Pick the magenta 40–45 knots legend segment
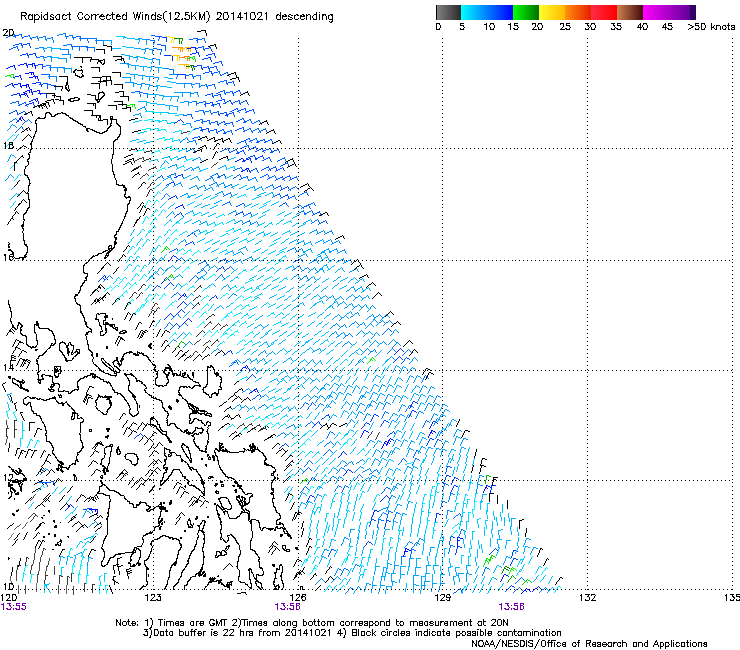 tap(656, 12)
